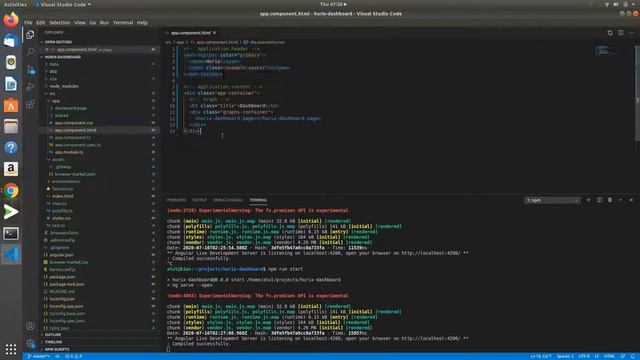Open the feedback icon in the status bar

pyautogui.click(x=623, y=356)
